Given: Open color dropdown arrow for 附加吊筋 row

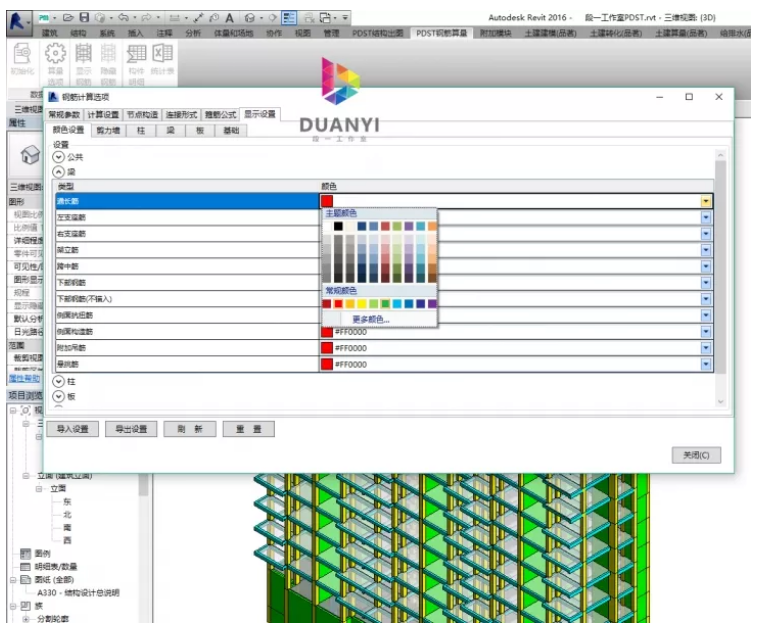Looking at the screenshot, I should click(x=706, y=348).
